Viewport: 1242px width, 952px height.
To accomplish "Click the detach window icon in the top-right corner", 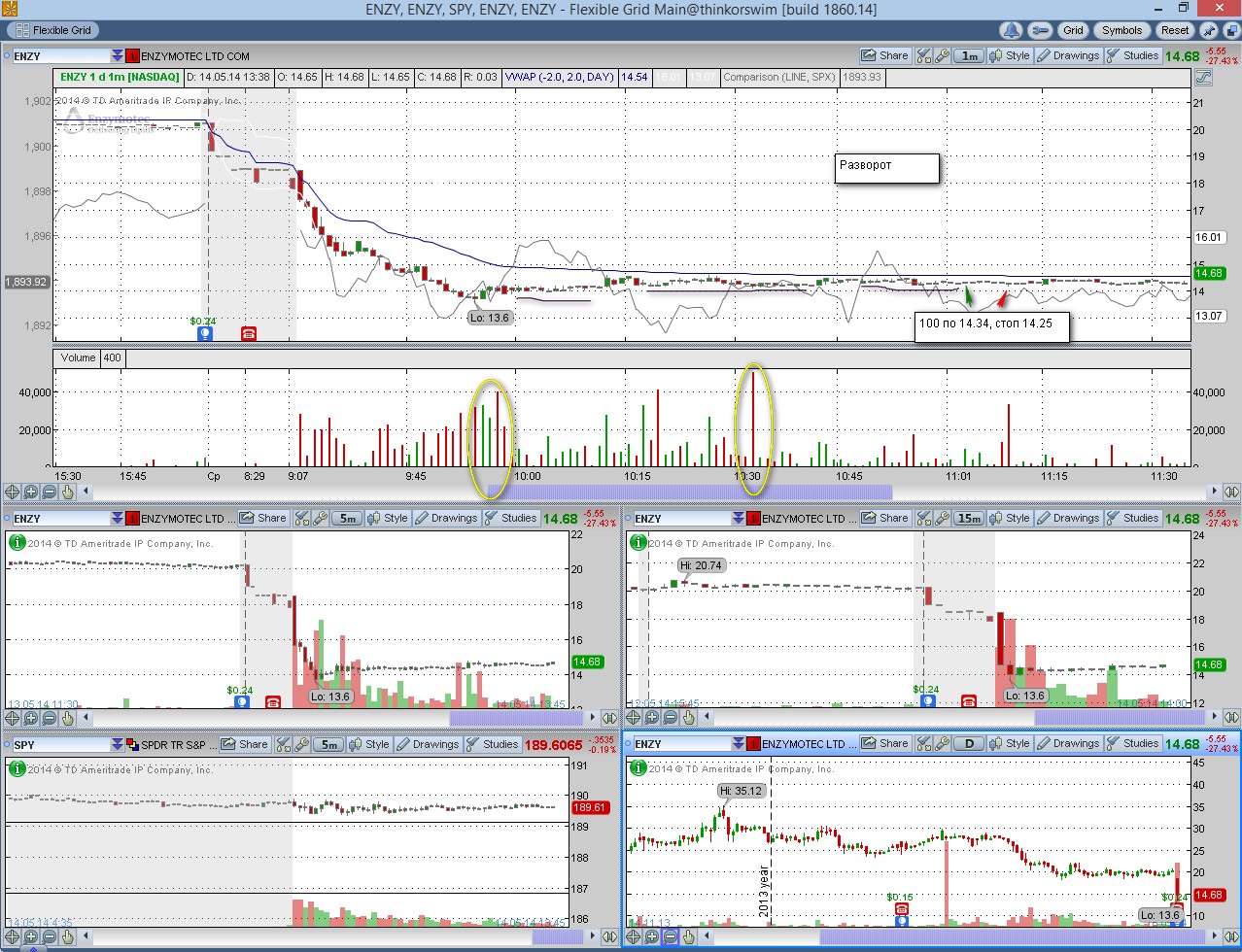I will (x=1230, y=30).
